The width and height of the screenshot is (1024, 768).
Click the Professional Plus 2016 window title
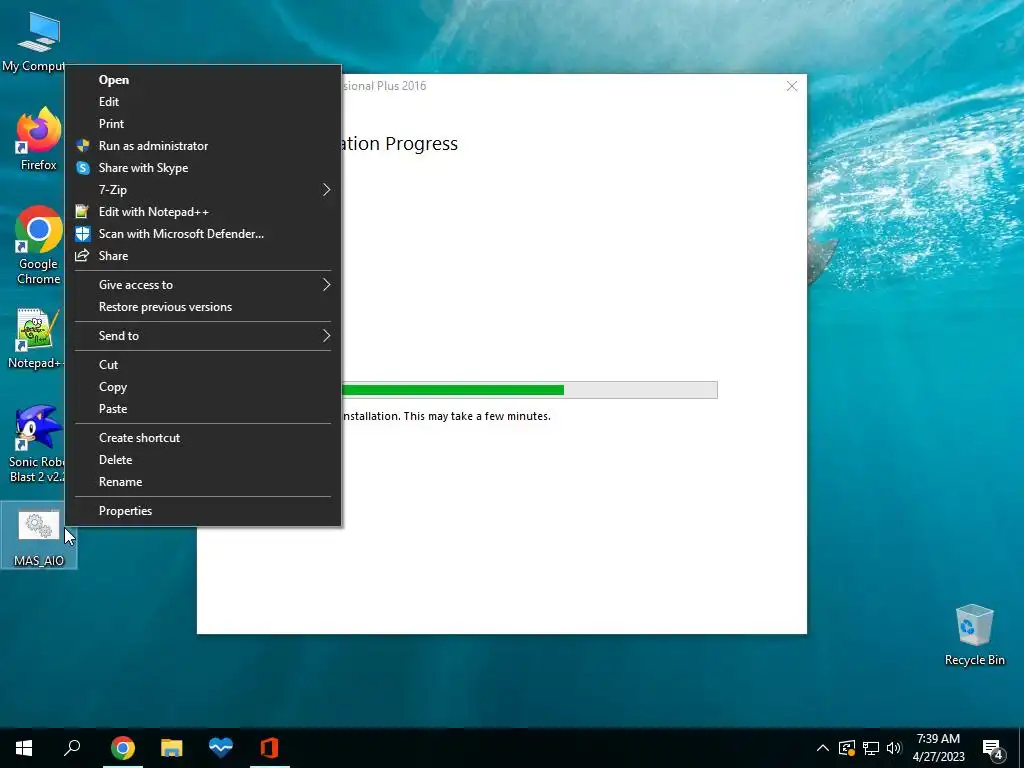click(x=384, y=86)
